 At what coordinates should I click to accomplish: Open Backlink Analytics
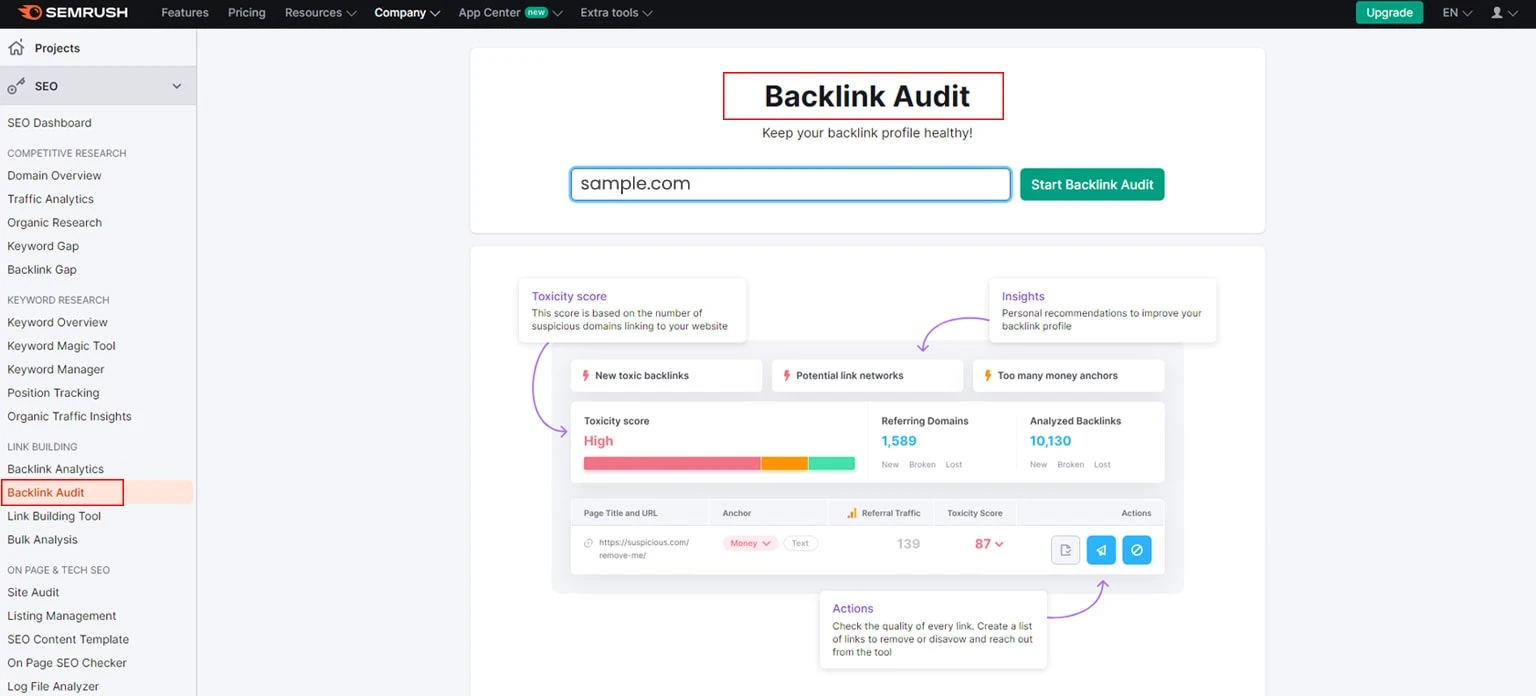tap(55, 469)
